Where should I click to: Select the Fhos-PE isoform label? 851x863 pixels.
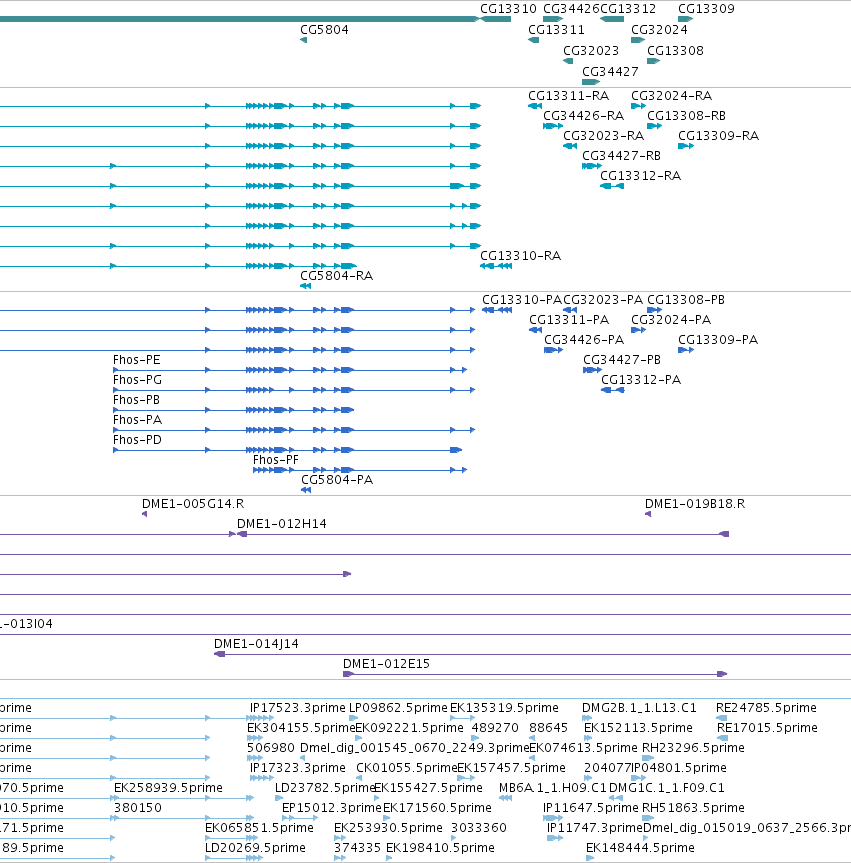point(137,360)
